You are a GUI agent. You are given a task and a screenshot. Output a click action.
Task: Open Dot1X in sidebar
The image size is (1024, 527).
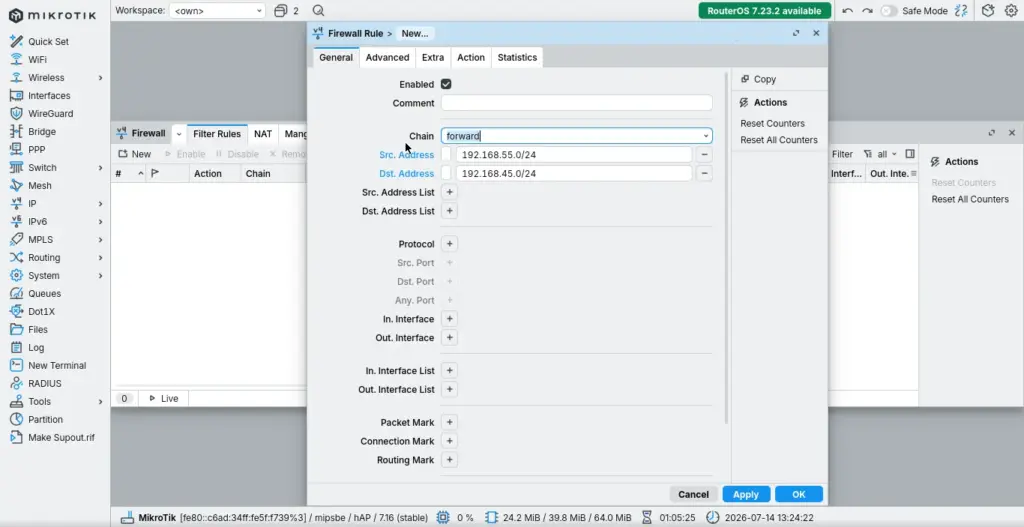[x=41, y=311]
